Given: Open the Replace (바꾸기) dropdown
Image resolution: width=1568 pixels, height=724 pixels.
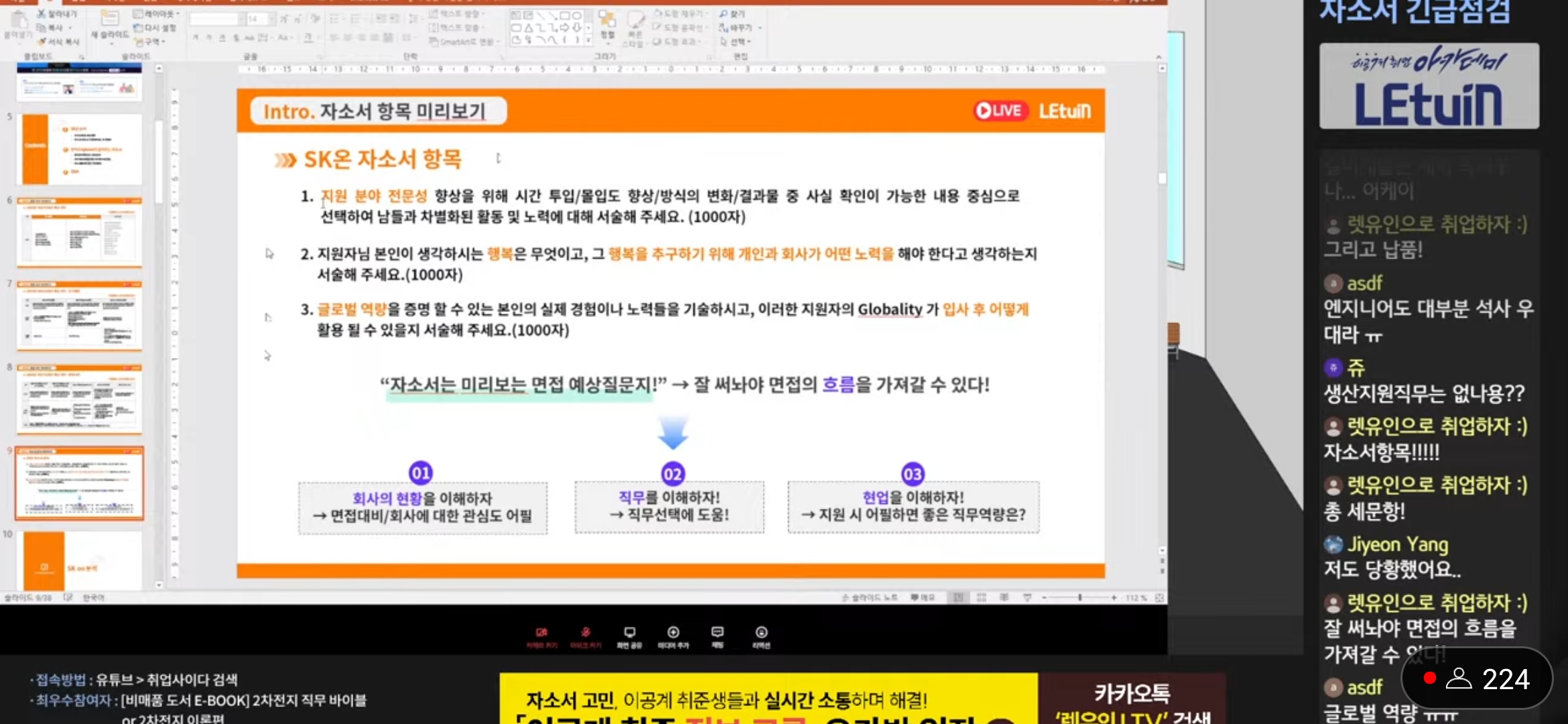Looking at the screenshot, I should pos(740,27).
